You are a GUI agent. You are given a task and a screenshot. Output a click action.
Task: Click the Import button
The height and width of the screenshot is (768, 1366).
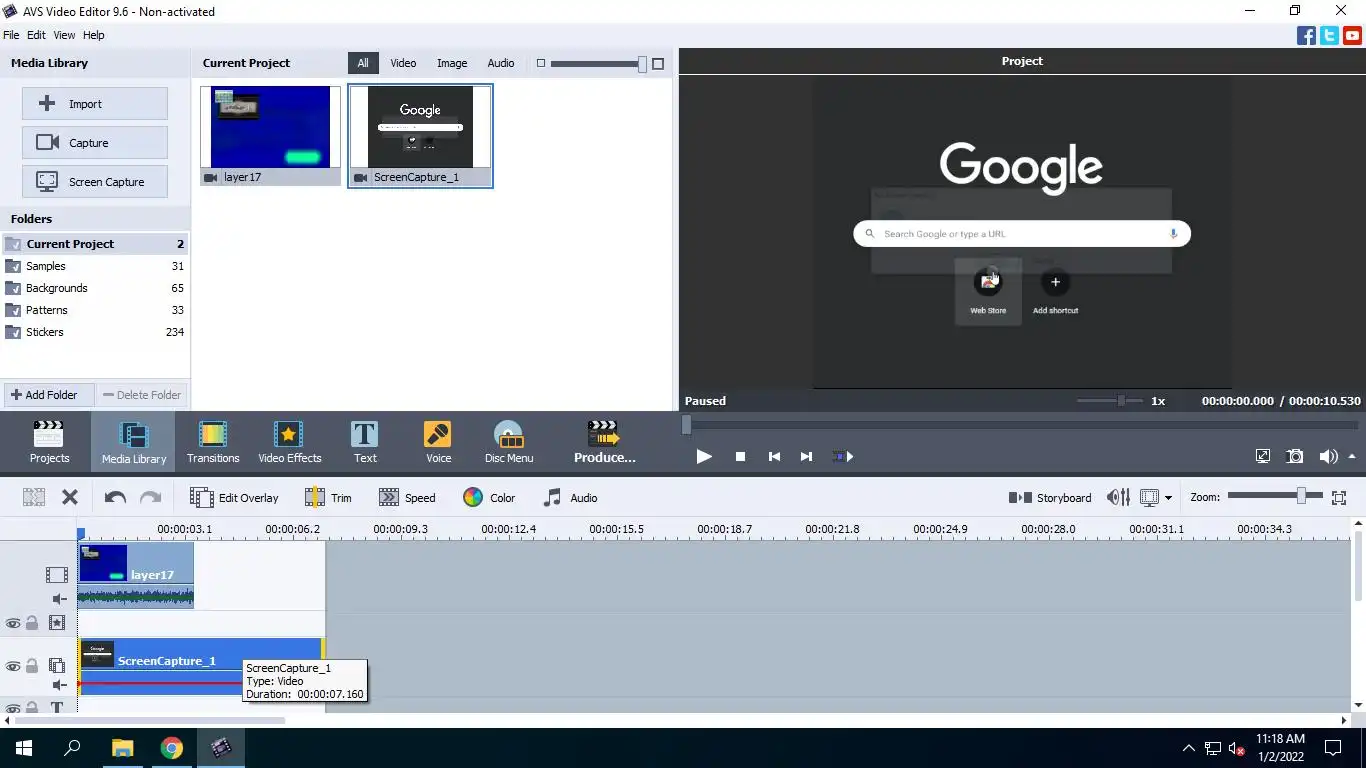[95, 104]
